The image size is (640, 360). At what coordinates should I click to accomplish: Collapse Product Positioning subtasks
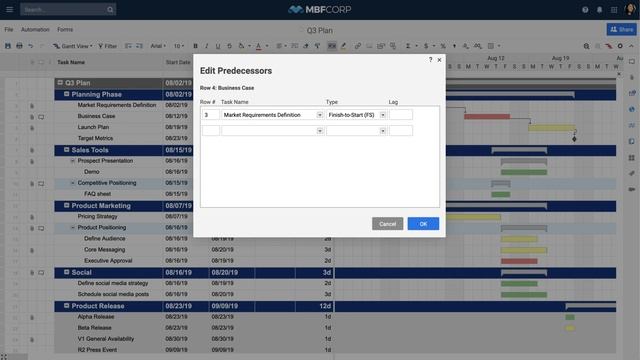click(x=73, y=227)
